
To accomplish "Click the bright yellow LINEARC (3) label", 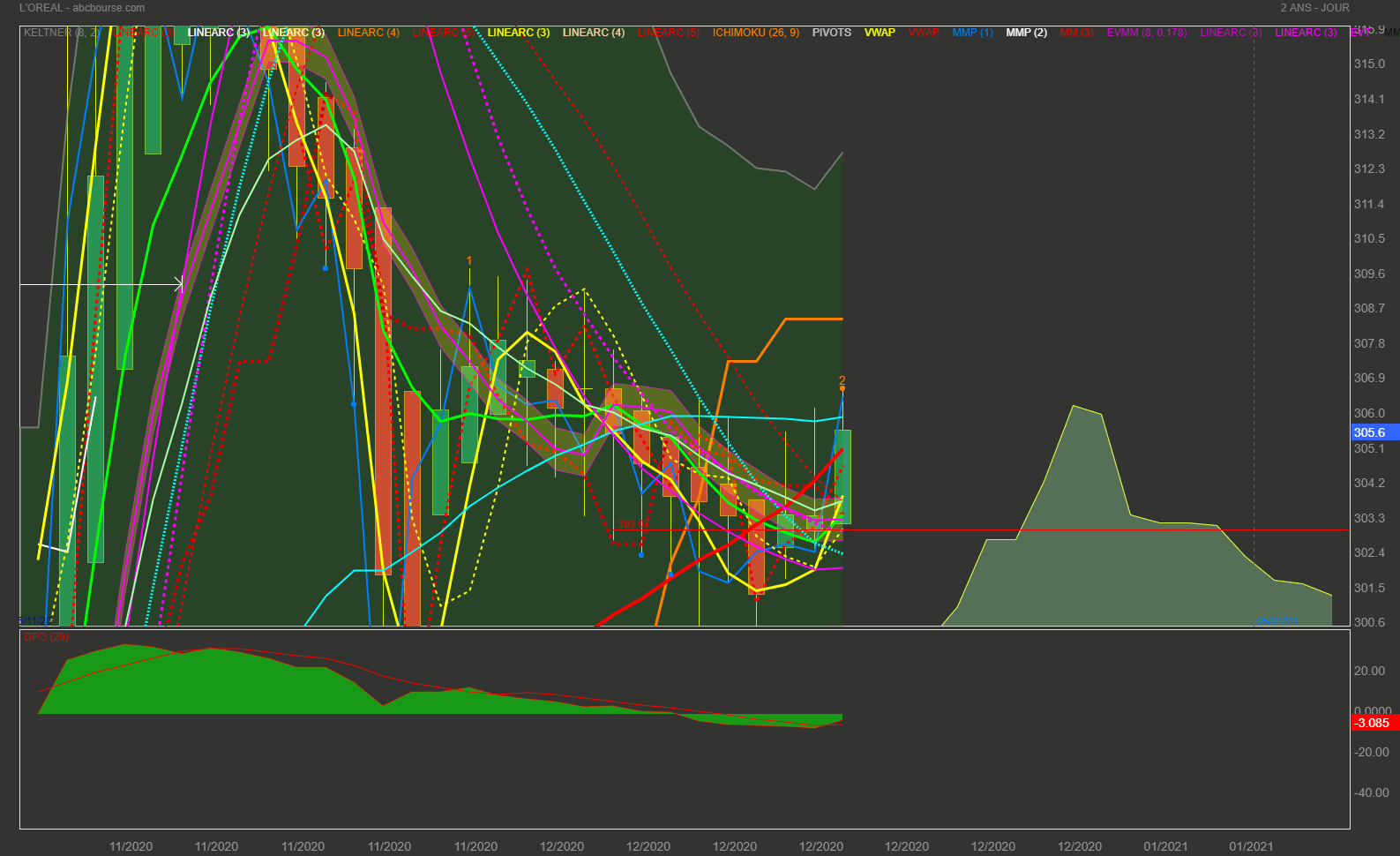I will tap(518, 33).
